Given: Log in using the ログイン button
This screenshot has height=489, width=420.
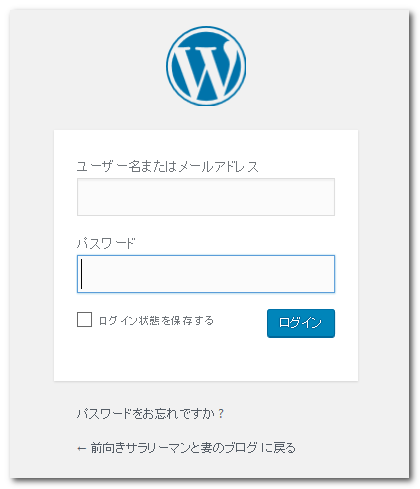Looking at the screenshot, I should click(301, 323).
